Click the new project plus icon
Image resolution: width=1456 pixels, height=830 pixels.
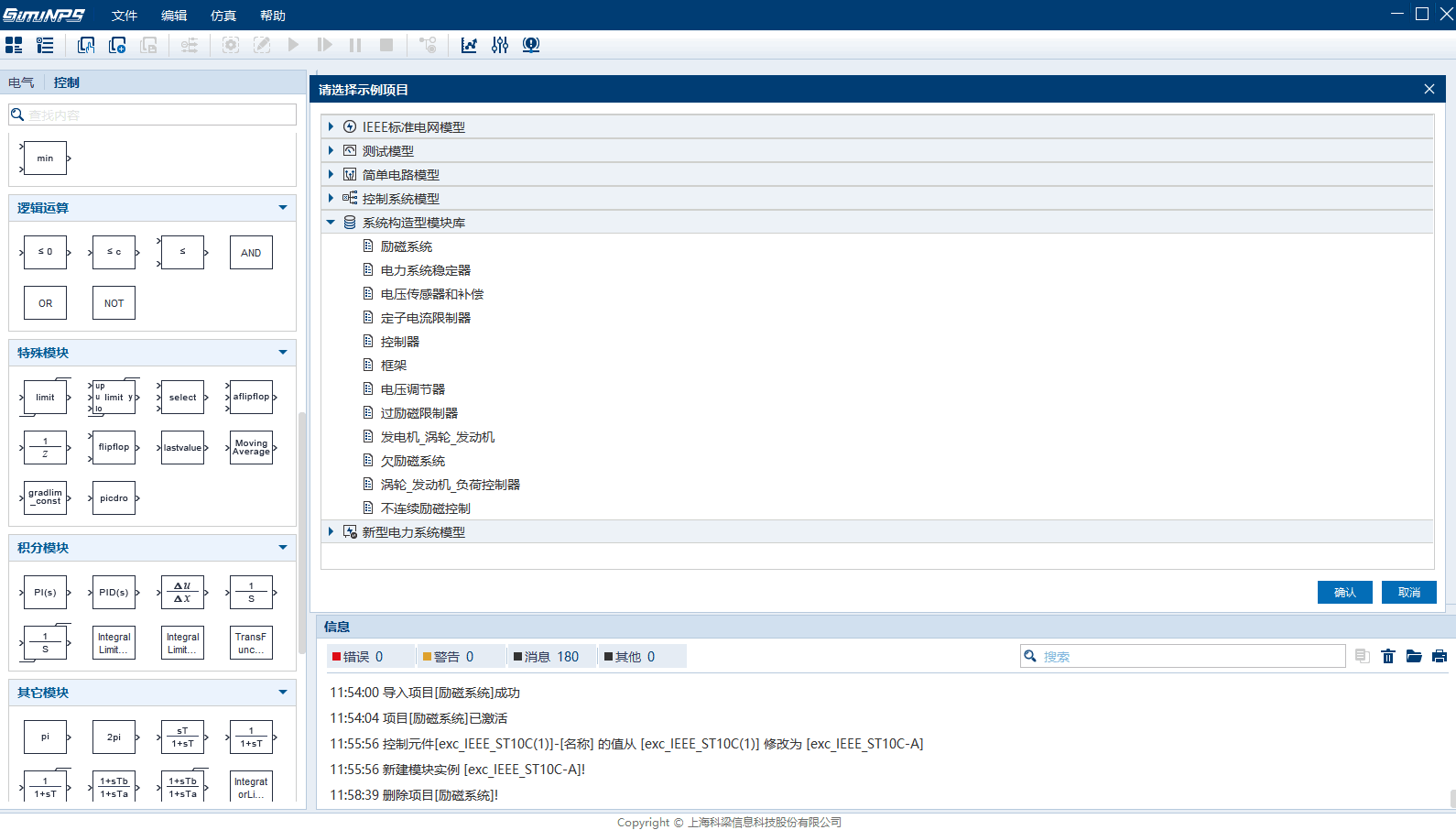tap(117, 45)
